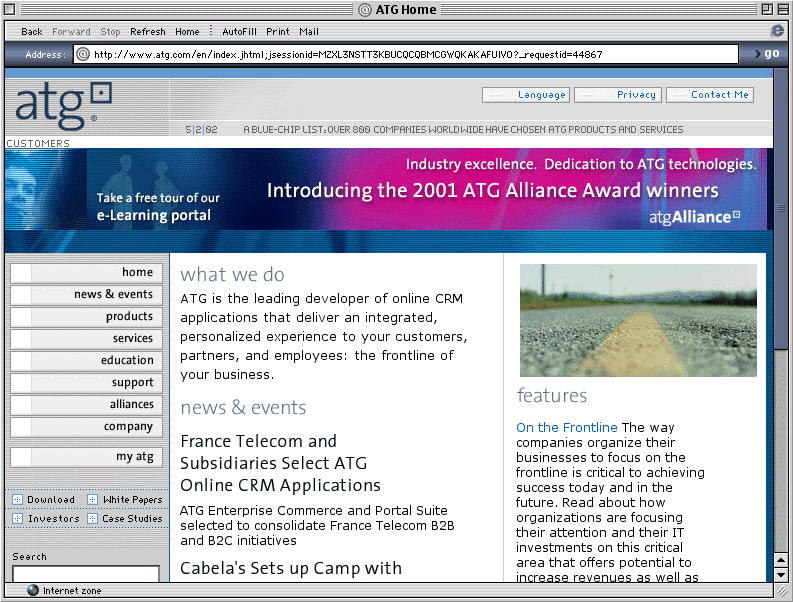Open Cabela's Sets up Camp headline
The width and height of the screenshot is (793, 602).
(291, 568)
